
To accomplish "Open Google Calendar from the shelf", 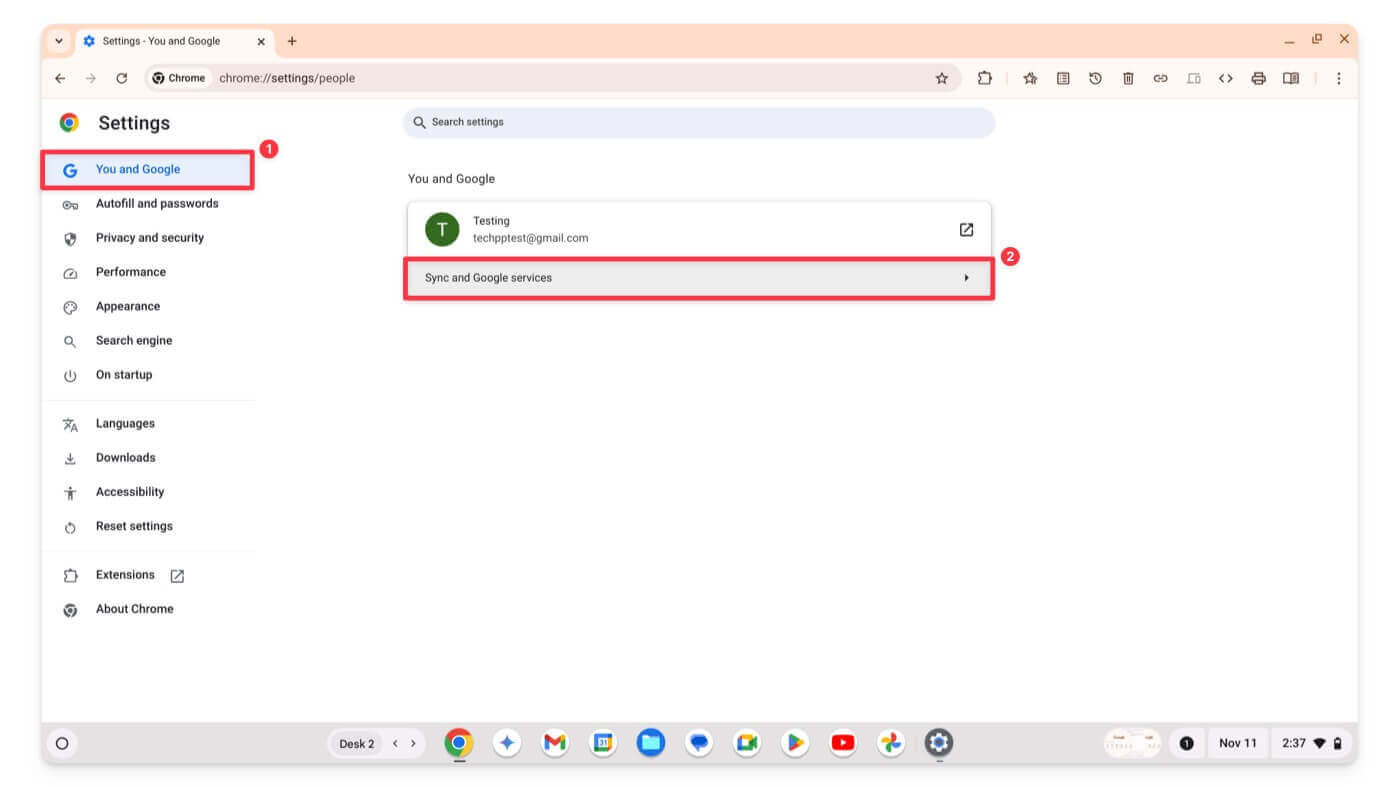I will (x=603, y=743).
